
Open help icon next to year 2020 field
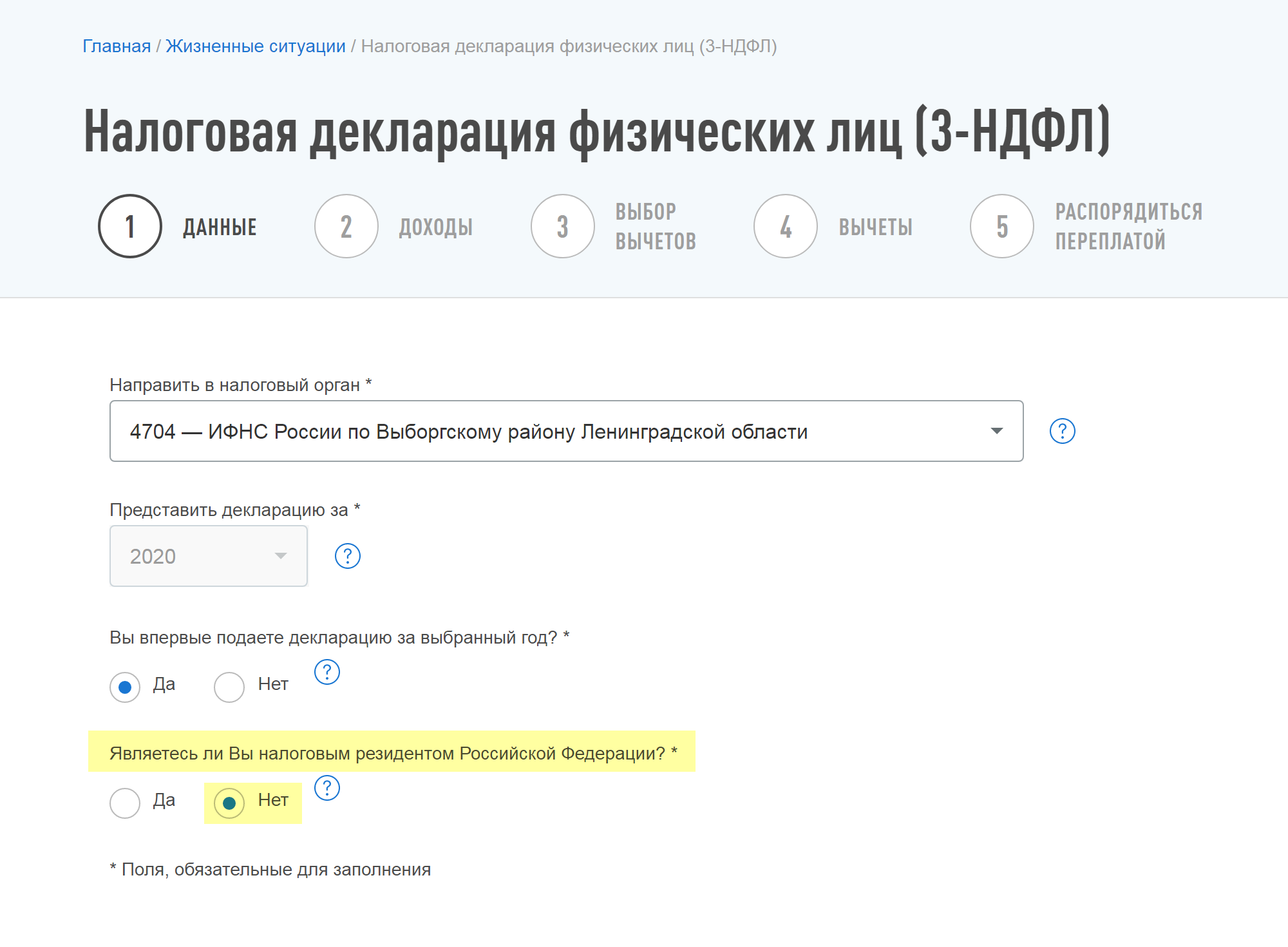click(x=347, y=556)
